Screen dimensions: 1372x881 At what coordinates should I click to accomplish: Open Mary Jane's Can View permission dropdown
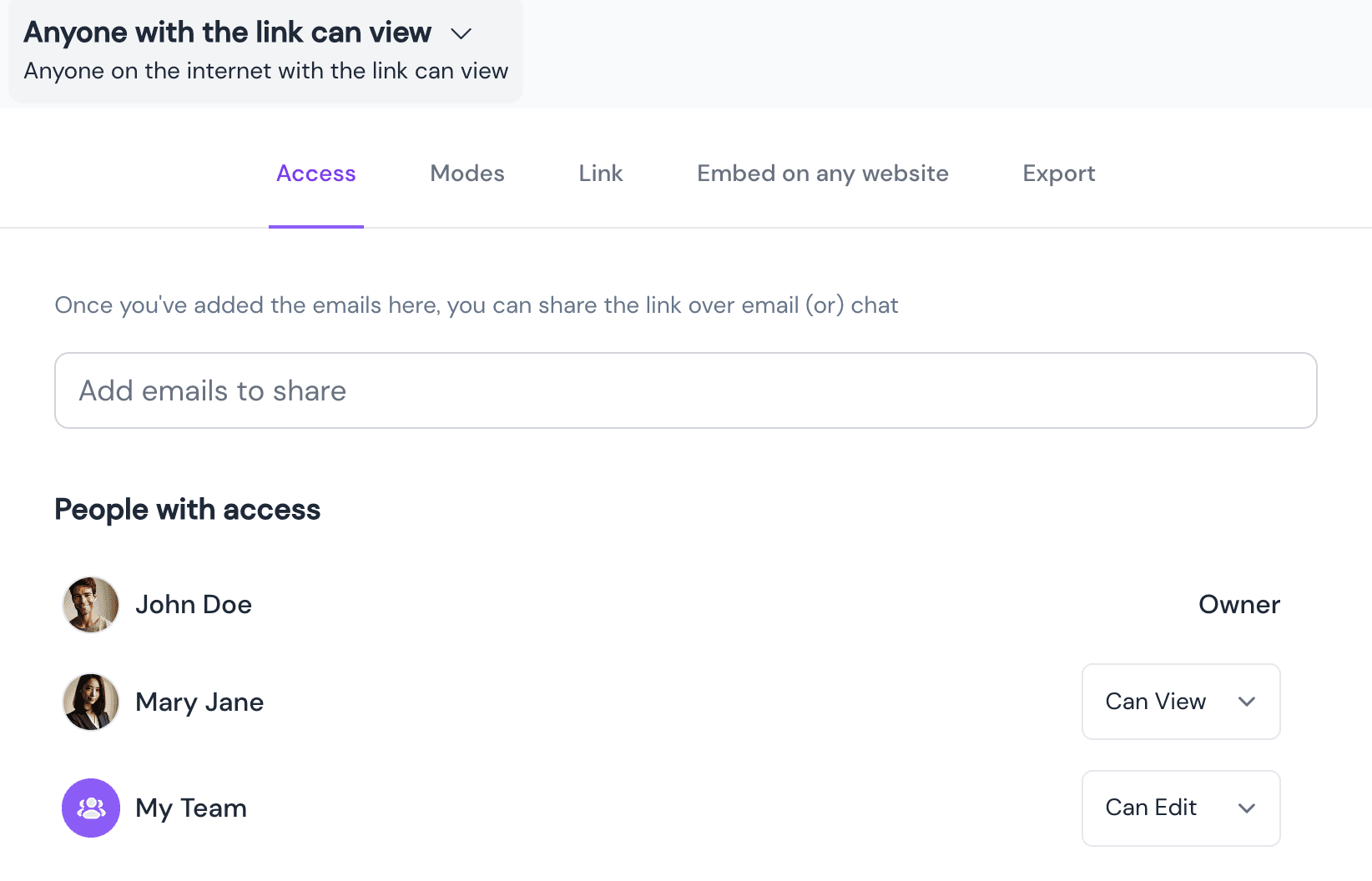(1179, 702)
